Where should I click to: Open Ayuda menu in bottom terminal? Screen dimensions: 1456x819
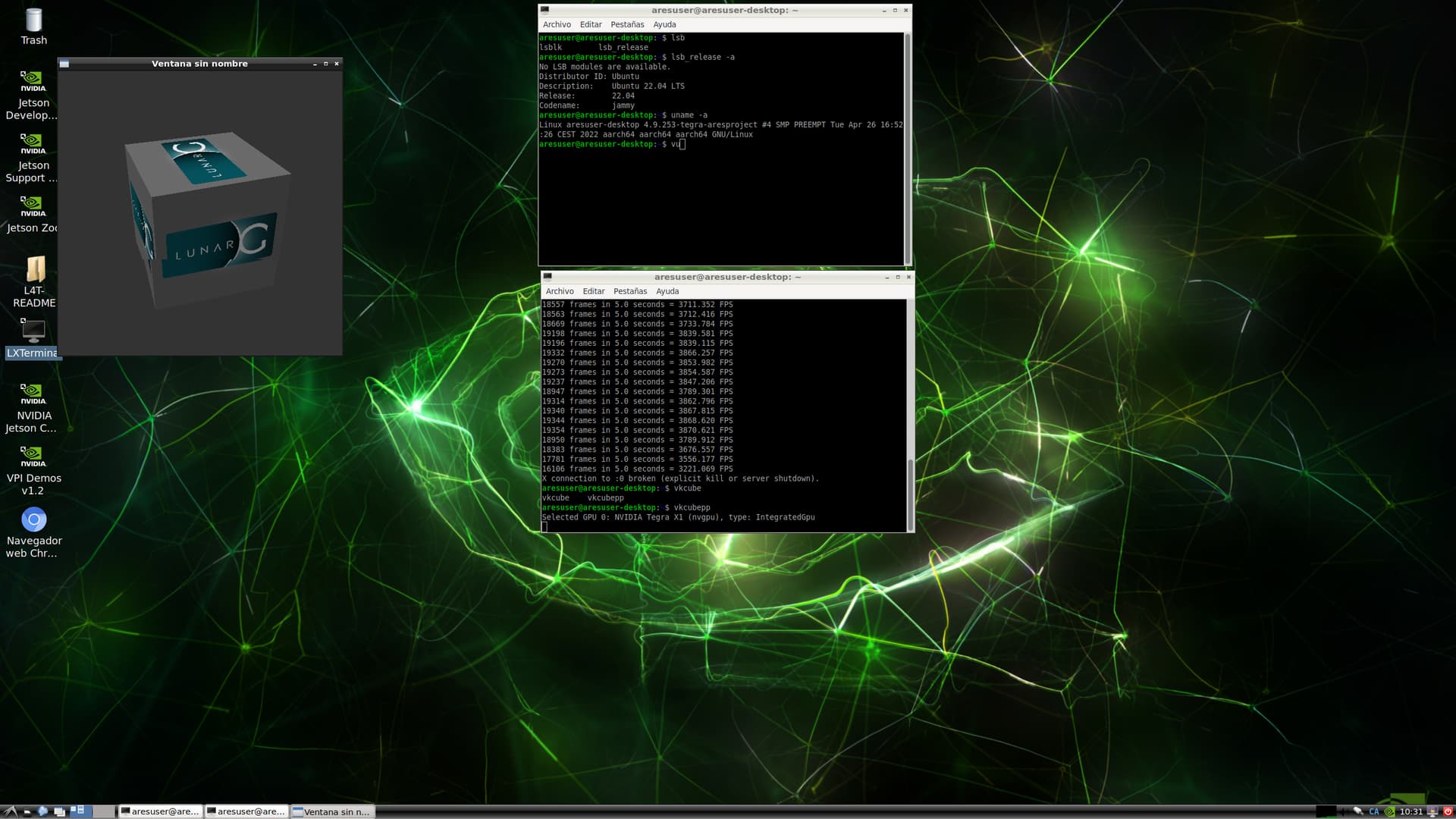click(667, 291)
